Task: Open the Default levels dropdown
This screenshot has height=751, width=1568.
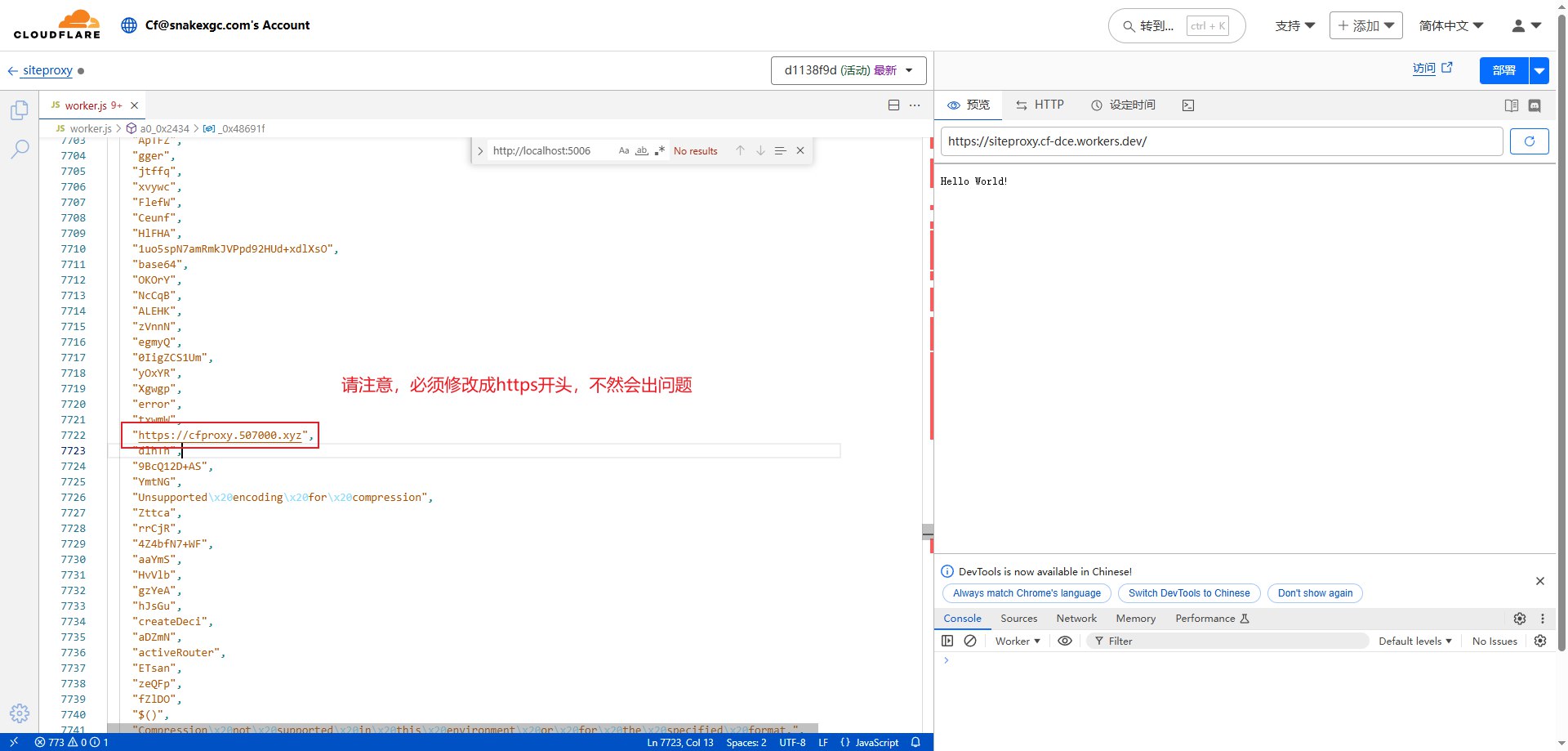Action: point(1415,641)
